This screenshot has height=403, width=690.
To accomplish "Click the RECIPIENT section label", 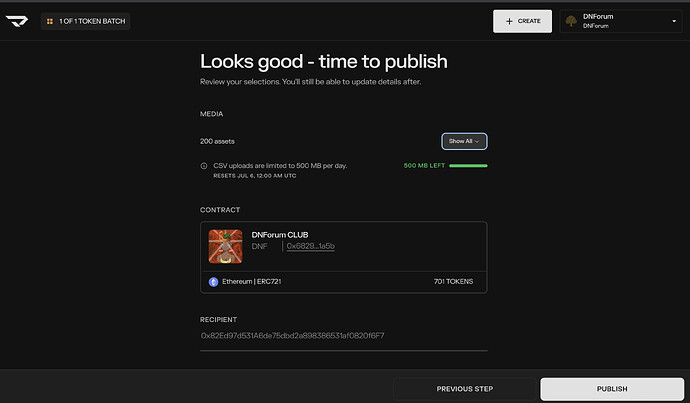I will point(218,320).
